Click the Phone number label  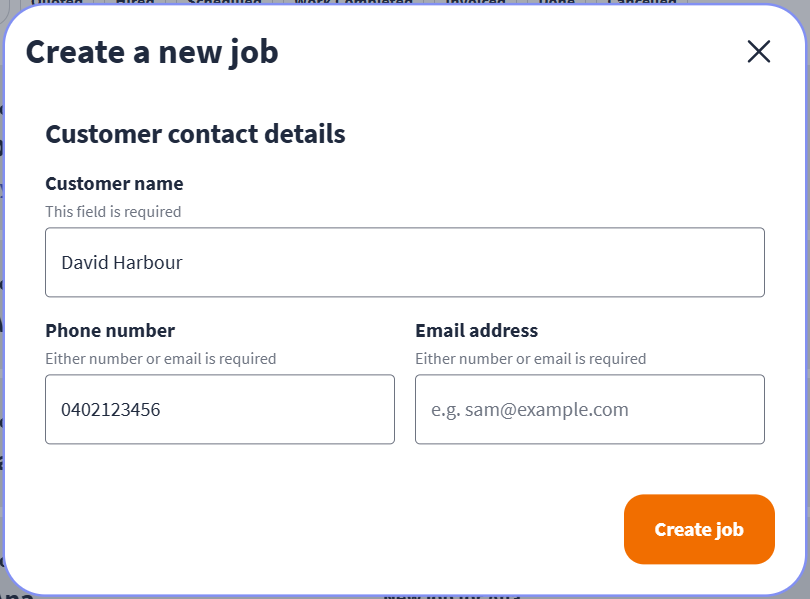click(110, 330)
